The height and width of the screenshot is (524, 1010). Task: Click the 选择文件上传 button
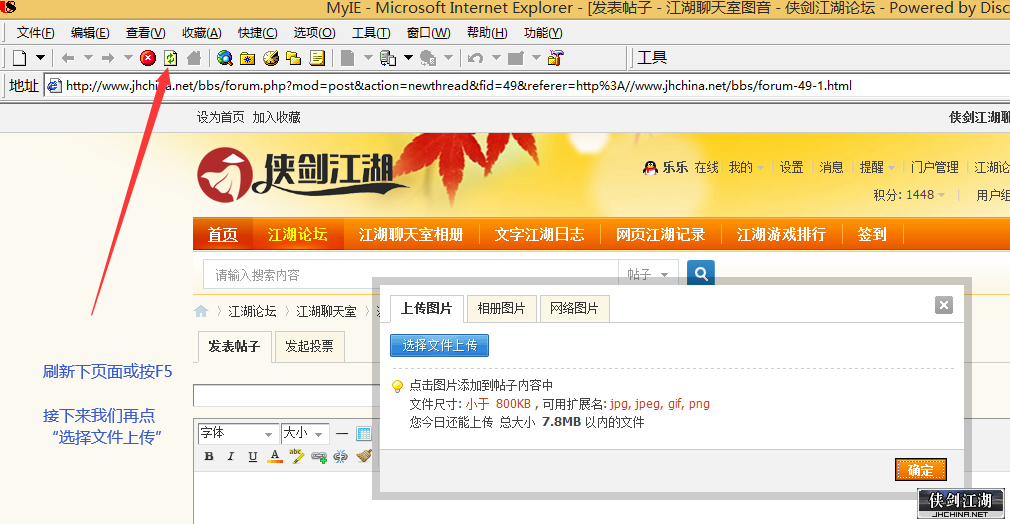[x=439, y=345]
